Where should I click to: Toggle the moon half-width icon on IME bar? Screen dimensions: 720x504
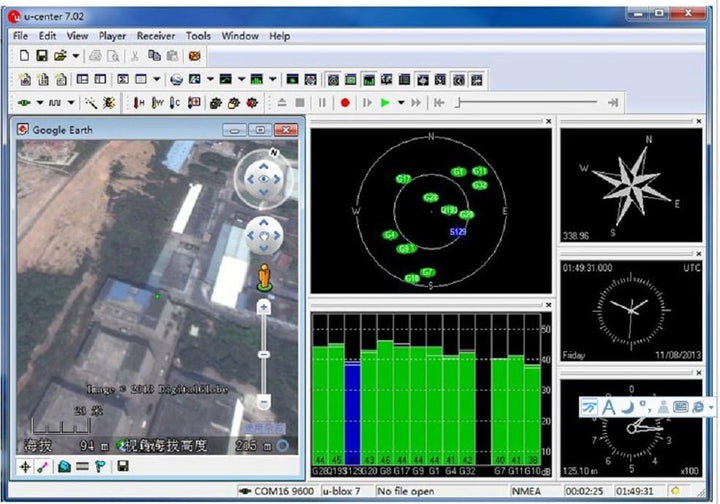(628, 407)
